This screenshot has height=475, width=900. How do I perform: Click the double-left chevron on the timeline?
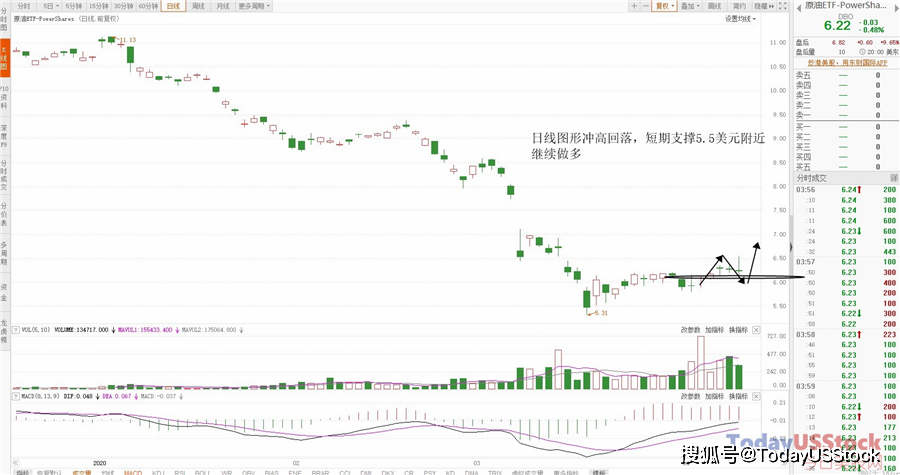[x=15, y=462]
